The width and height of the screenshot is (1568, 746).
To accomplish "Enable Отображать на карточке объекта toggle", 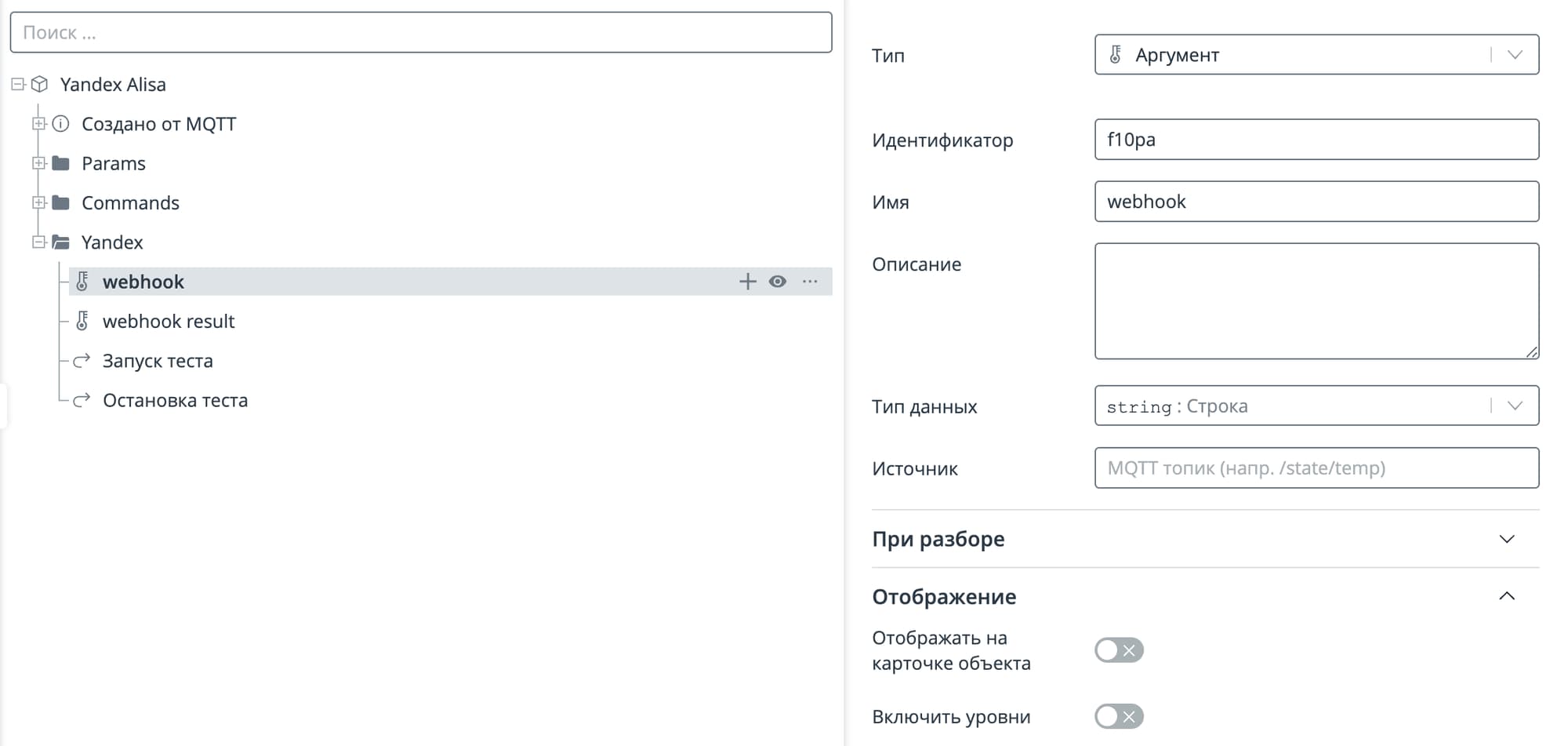I will (1119, 650).
